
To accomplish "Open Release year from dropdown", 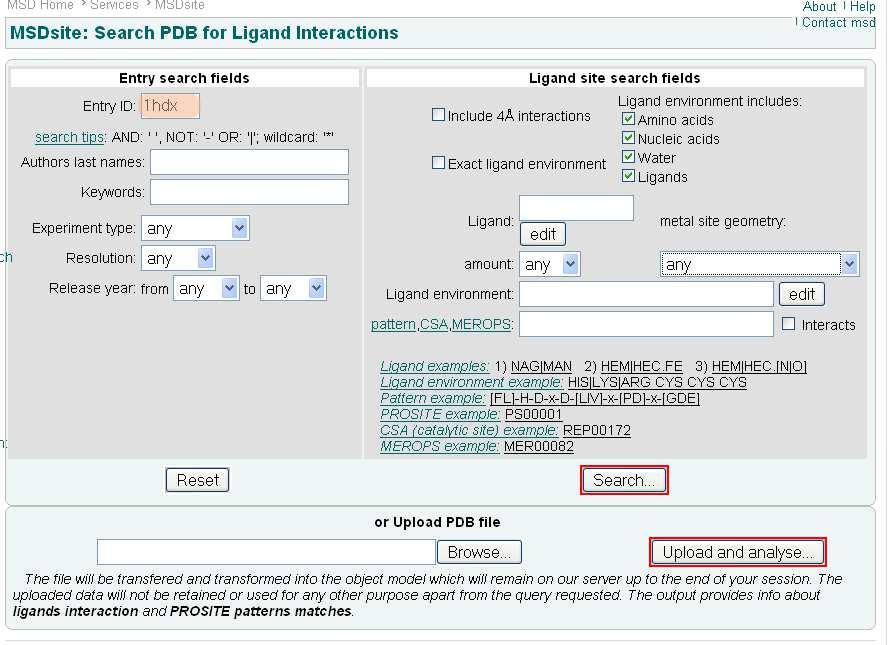I will click(x=206, y=289).
